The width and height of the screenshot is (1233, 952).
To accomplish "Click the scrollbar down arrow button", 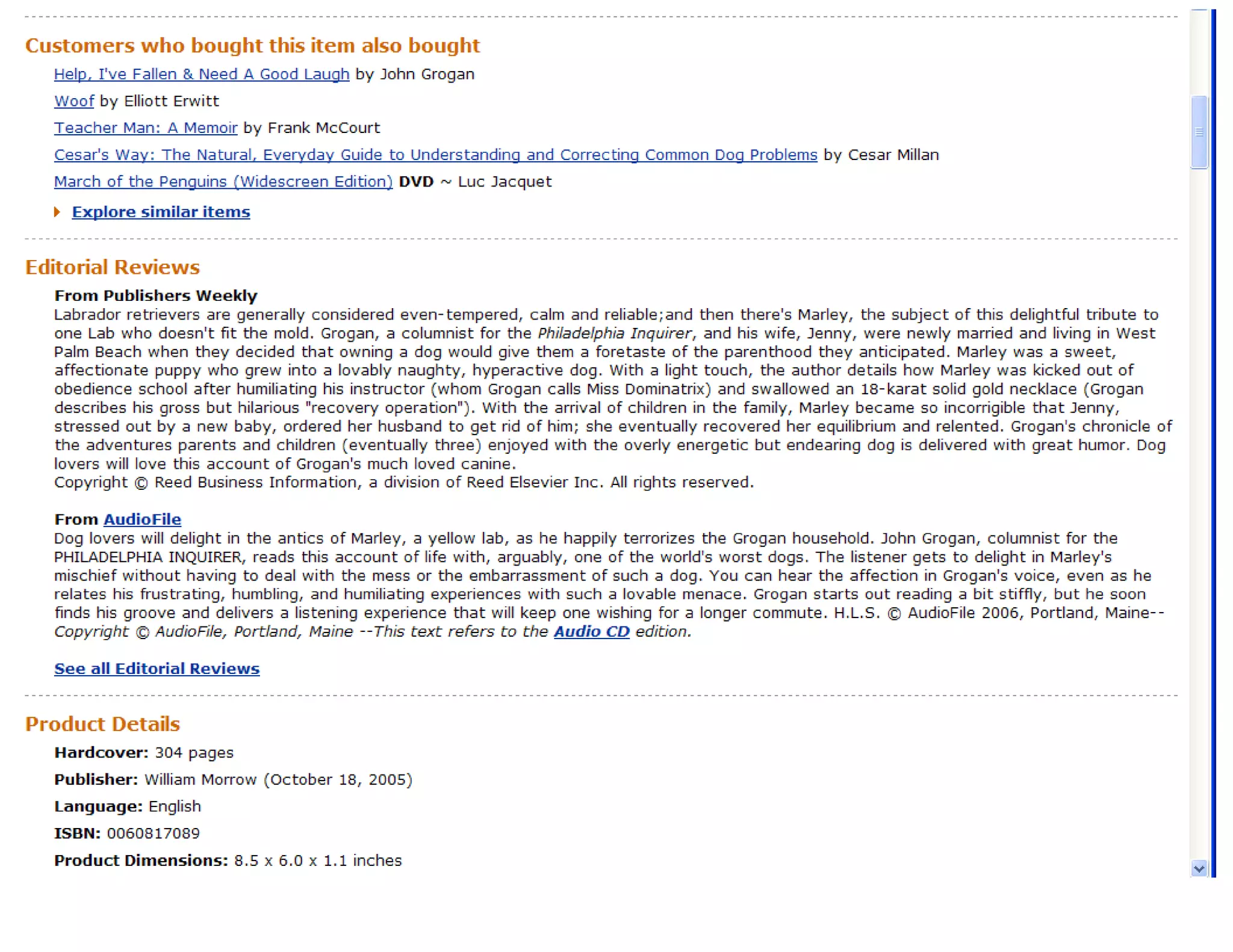I will (x=1199, y=868).
